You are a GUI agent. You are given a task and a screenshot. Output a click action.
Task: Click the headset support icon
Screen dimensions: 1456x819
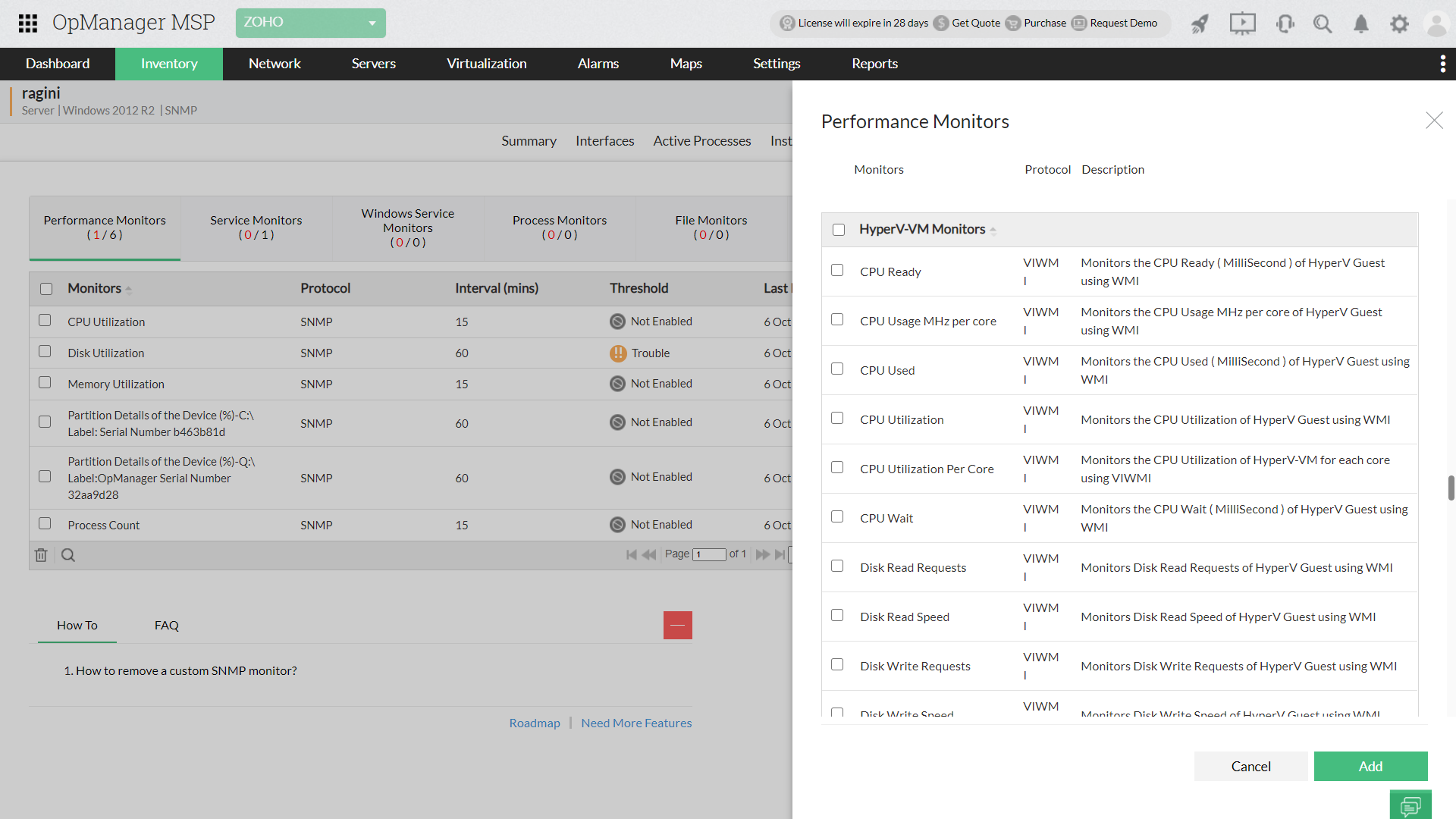[1285, 24]
